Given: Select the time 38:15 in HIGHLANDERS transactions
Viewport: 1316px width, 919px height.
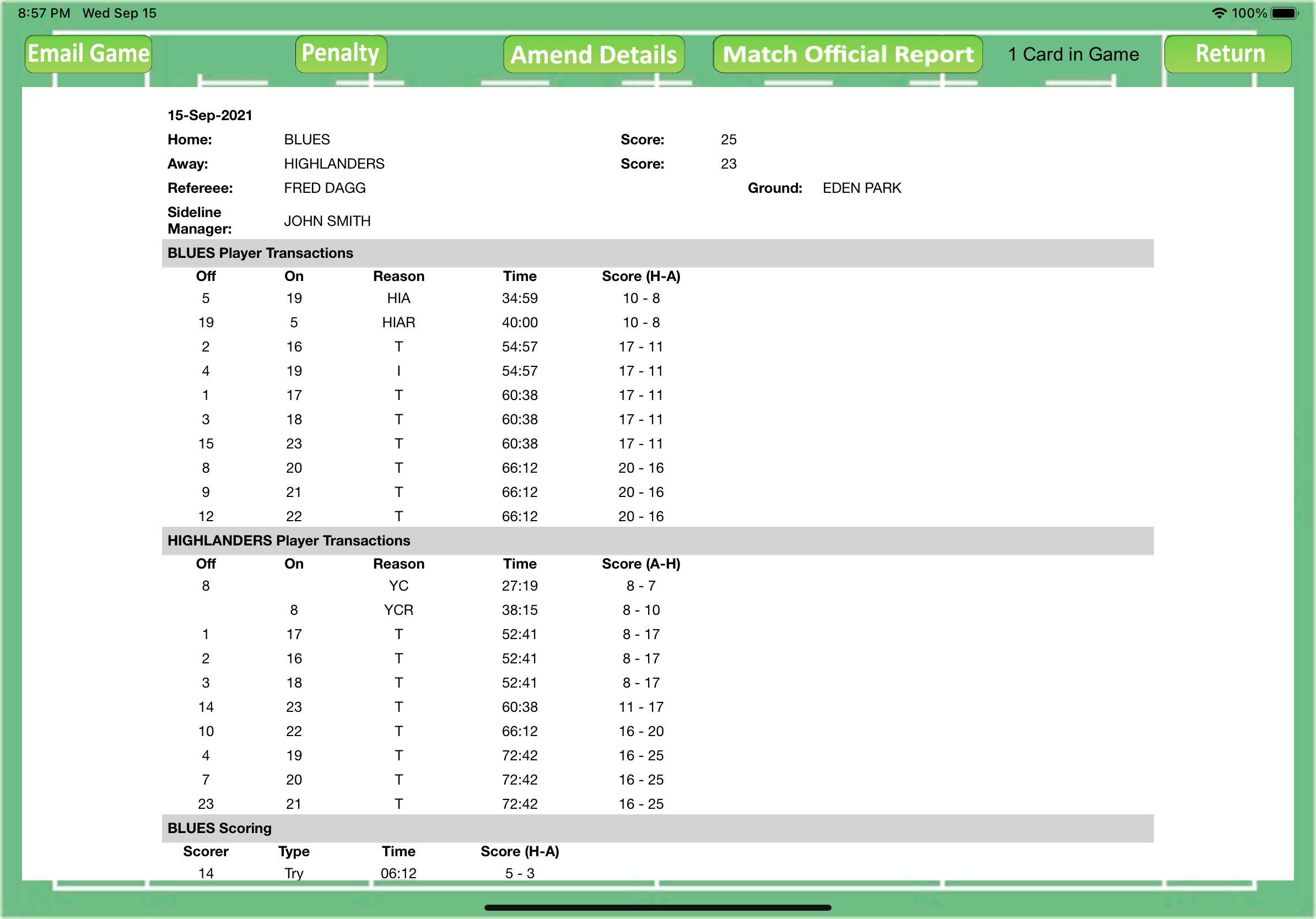Looking at the screenshot, I should click(x=520, y=610).
